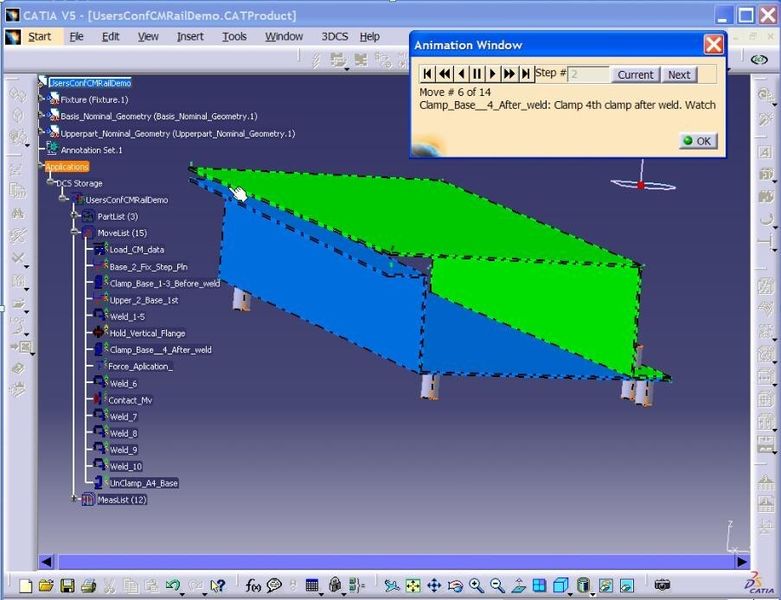This screenshot has width=781, height=600.
Task: Select the Hold_Vertical_Flange move
Action: click(147, 333)
